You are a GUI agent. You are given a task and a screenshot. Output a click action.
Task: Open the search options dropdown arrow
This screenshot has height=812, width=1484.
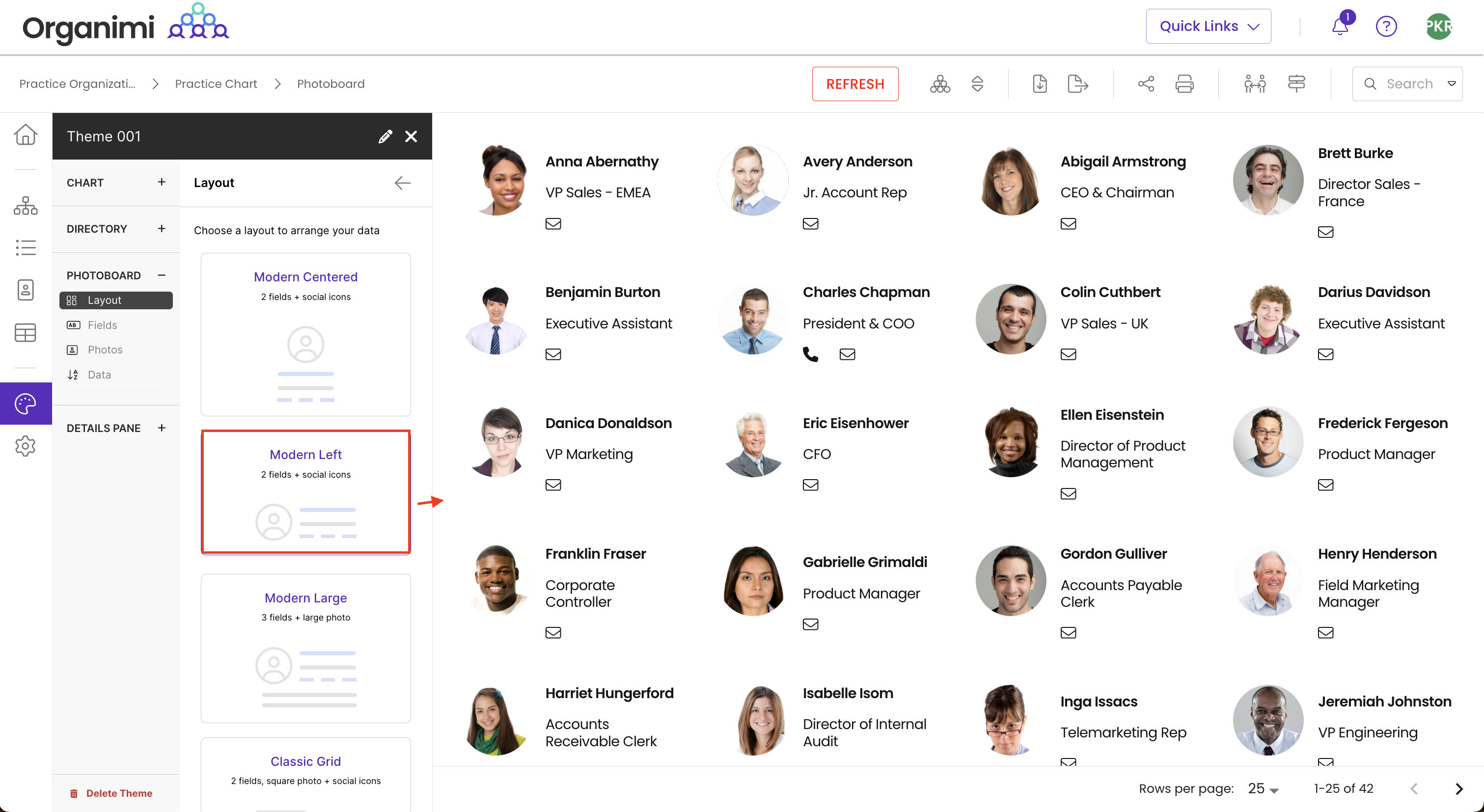[x=1452, y=84]
